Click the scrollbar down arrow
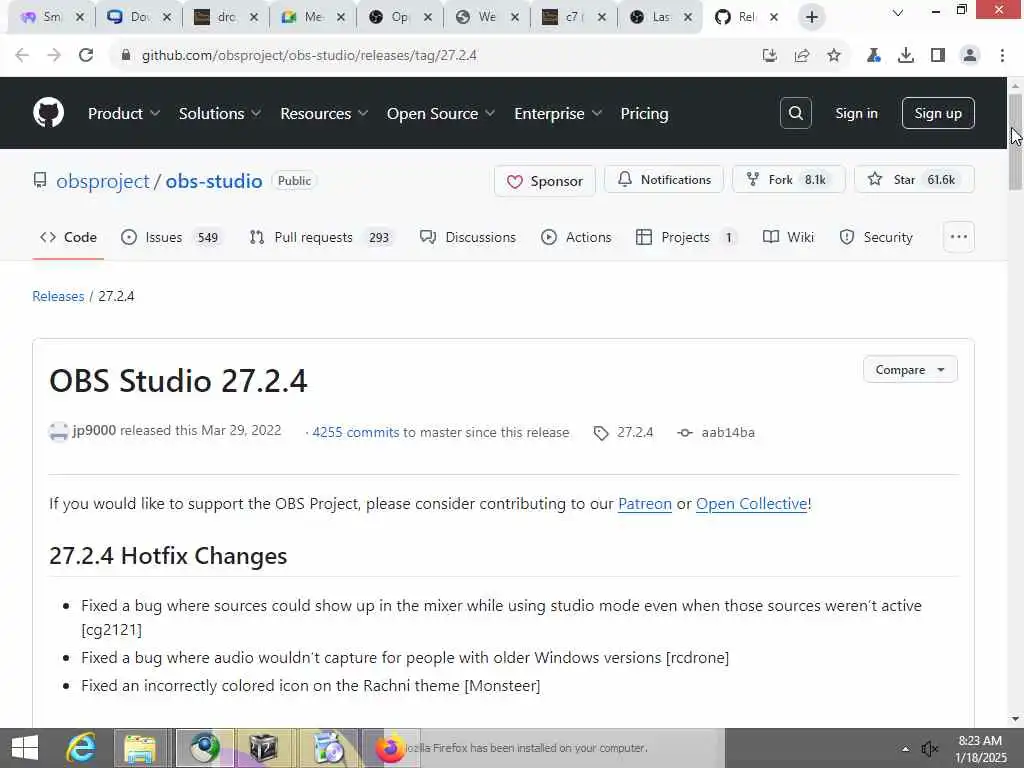Image resolution: width=1024 pixels, height=768 pixels. [1015, 720]
